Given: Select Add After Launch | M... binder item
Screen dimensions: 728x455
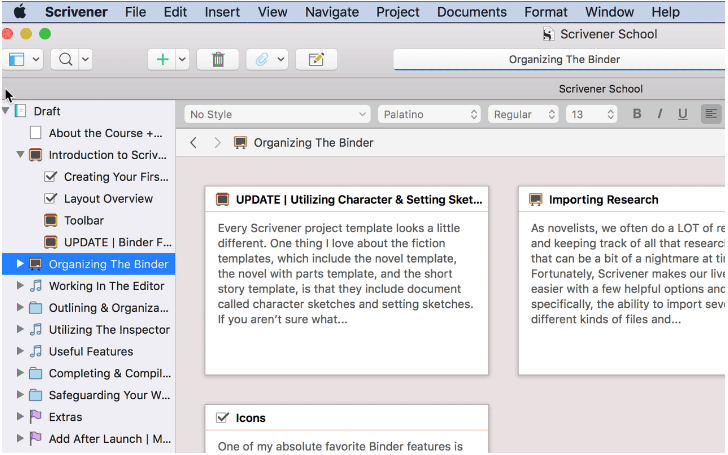Looking at the screenshot, I should tap(110, 439).
